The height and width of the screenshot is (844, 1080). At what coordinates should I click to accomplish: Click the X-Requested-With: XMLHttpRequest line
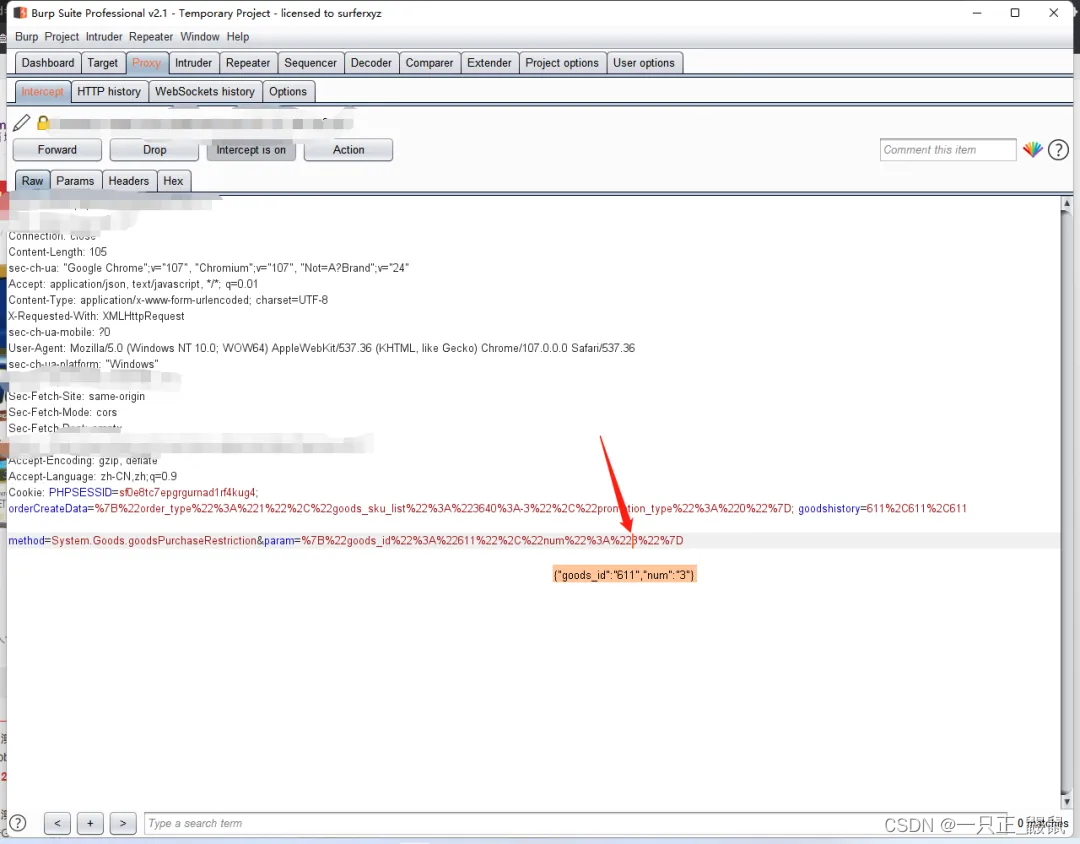click(96, 316)
